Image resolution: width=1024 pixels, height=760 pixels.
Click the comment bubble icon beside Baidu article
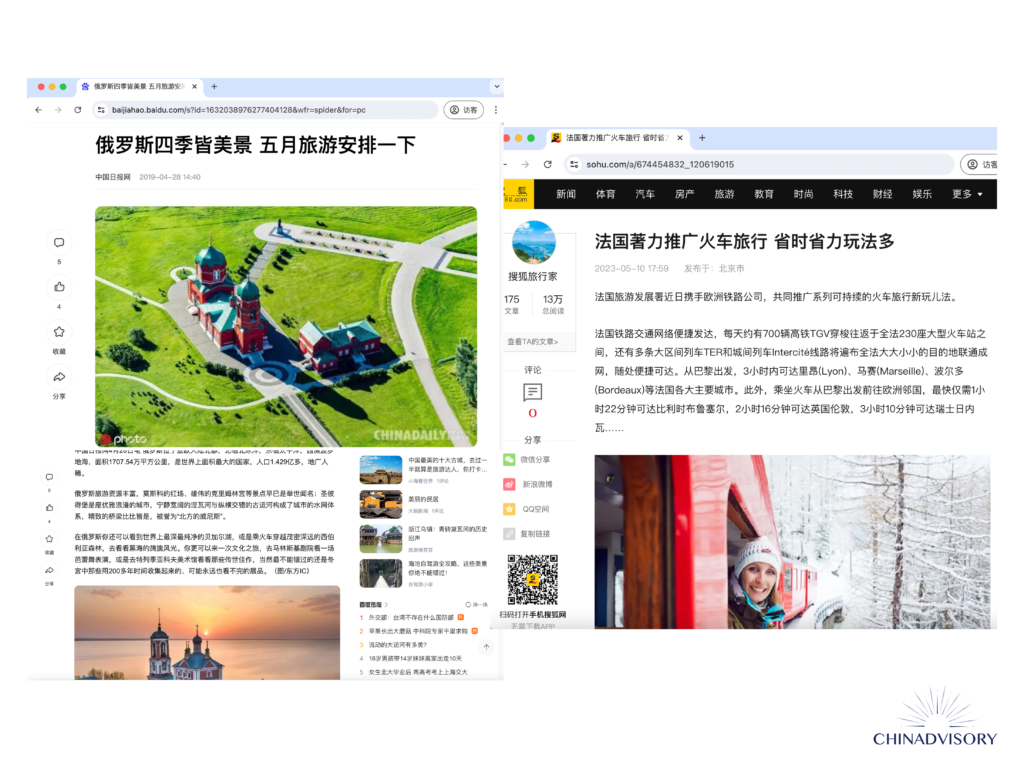pyautogui.click(x=59, y=243)
